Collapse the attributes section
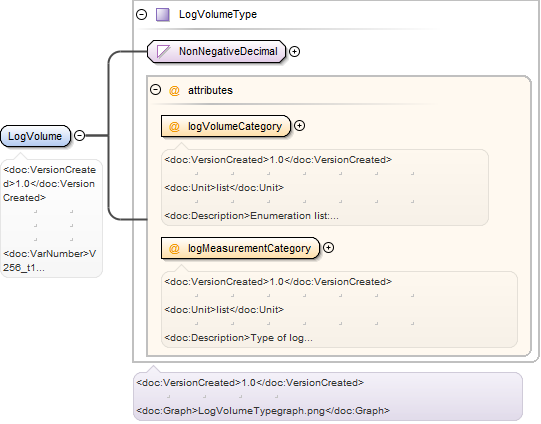The image size is (541, 424). click(156, 90)
